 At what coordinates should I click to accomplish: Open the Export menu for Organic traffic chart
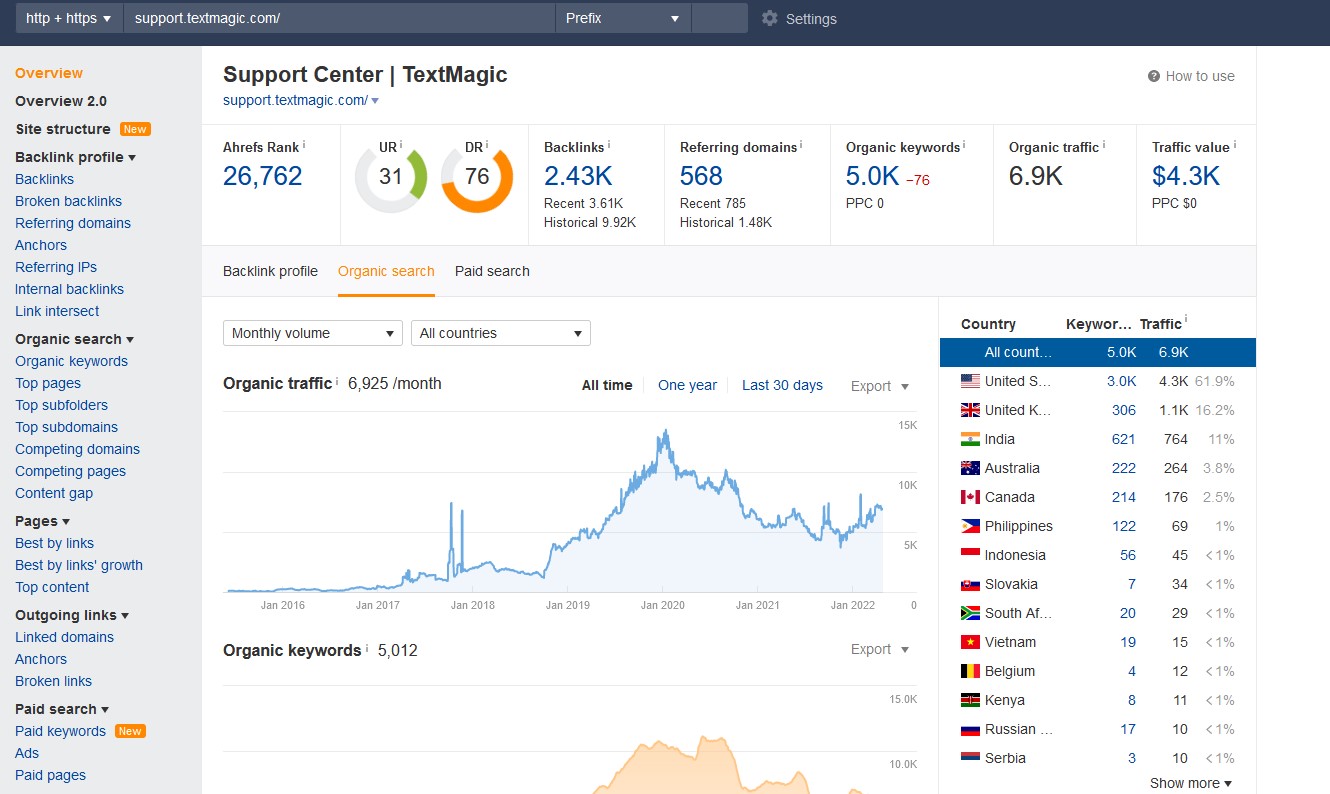[x=880, y=386]
